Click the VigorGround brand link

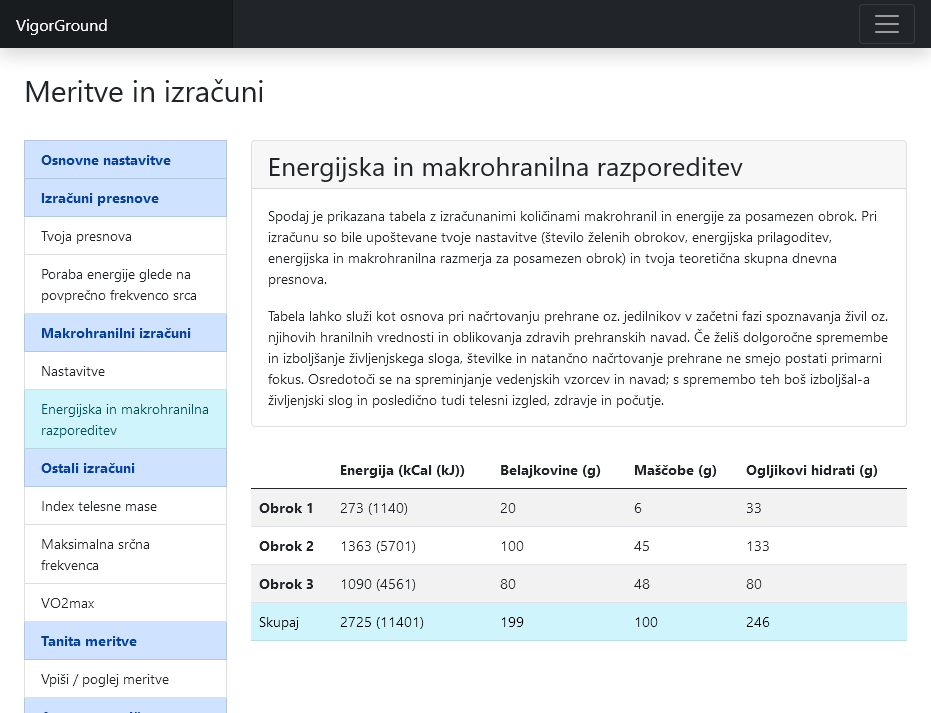coord(62,26)
